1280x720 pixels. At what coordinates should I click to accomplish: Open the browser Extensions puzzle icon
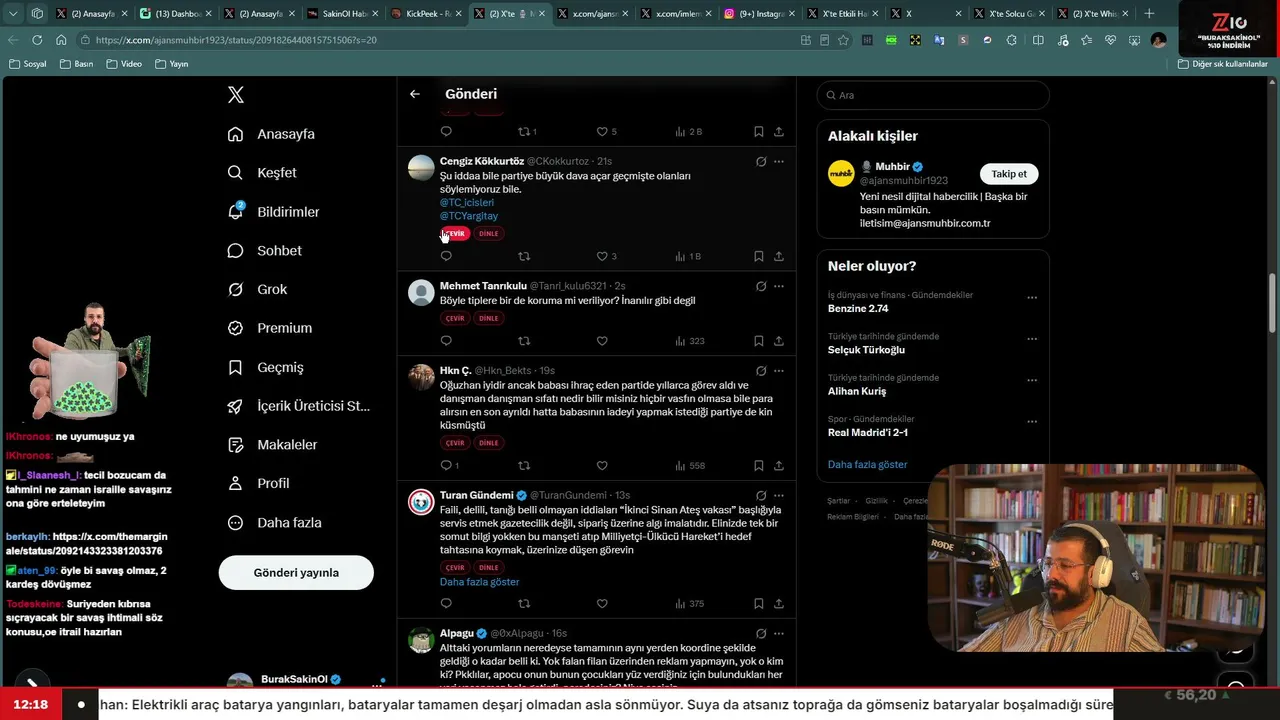click(1013, 40)
